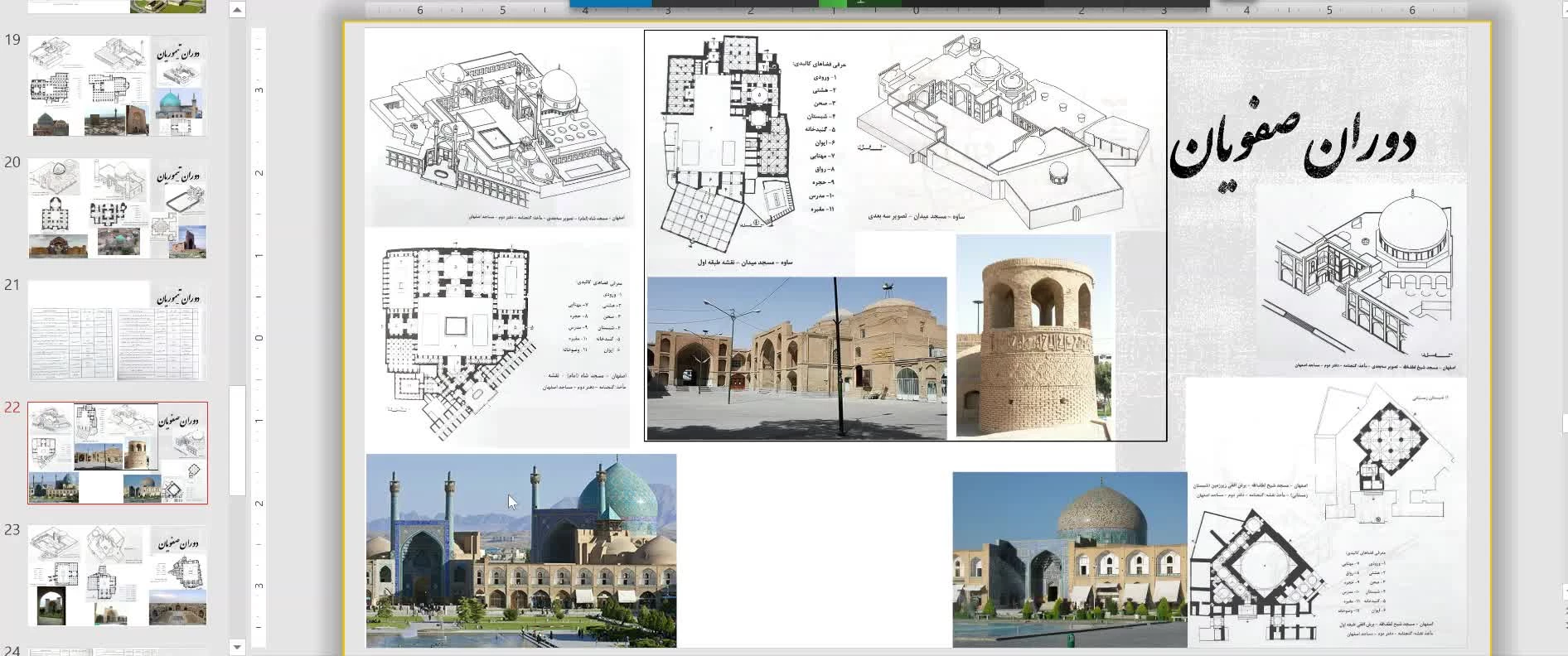Click the legend heading 'معرفی فضاهای کالبدی' beside Saveh plan

point(820,64)
